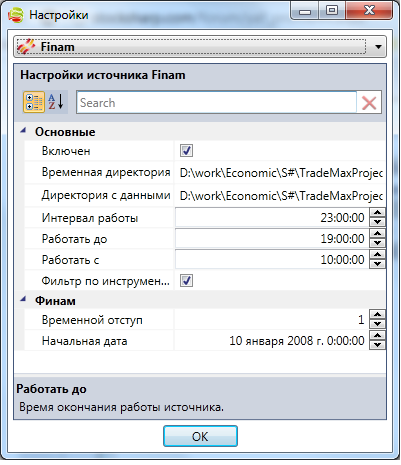
Task: Increase Интервал работы with up arrow
Action: [377, 212]
